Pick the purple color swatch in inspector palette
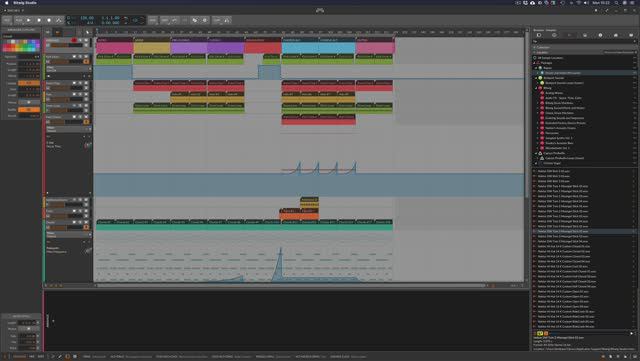This screenshot has width=640, height=361. pos(38,46)
